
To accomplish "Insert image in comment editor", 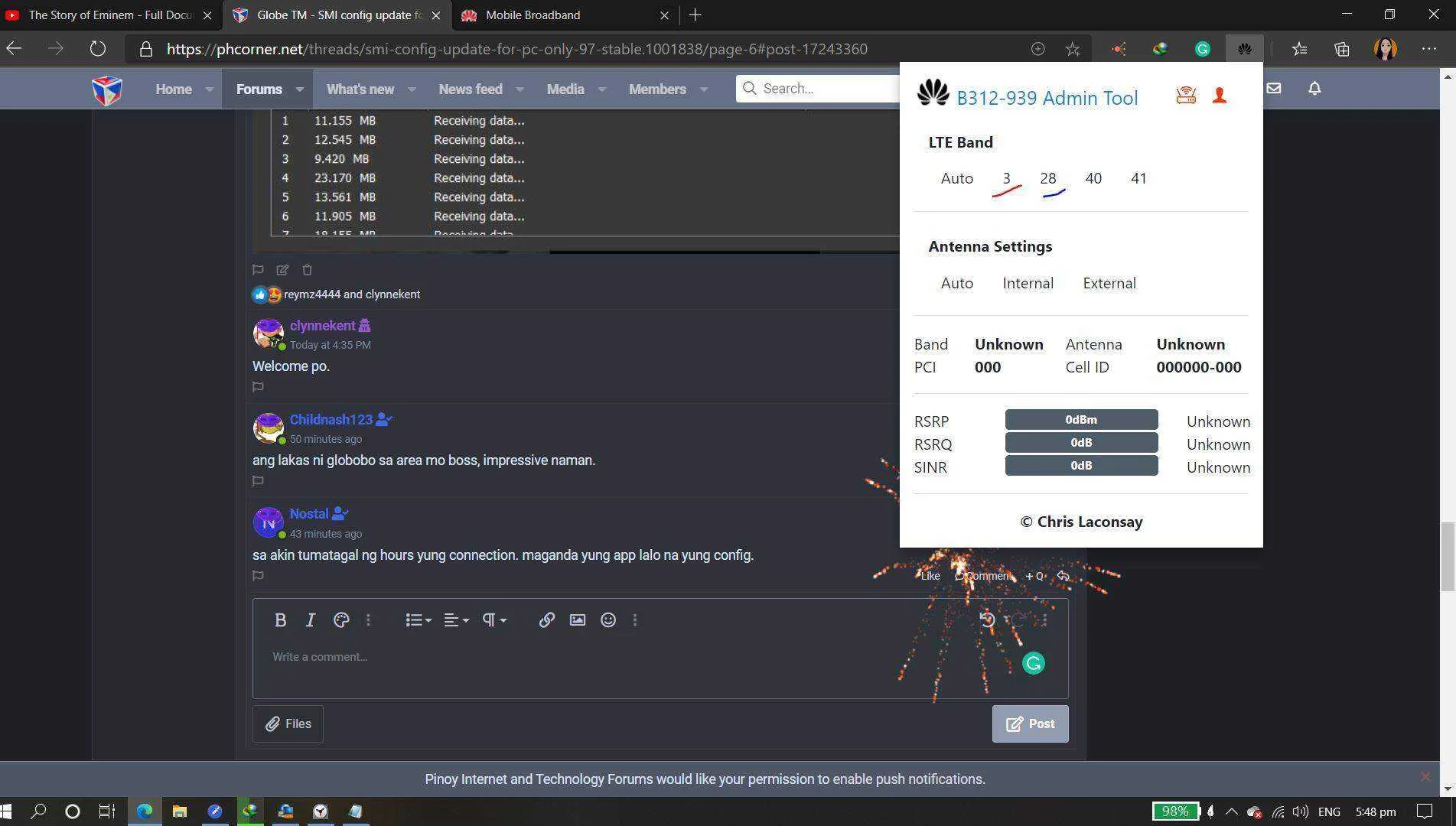I will pyautogui.click(x=578, y=620).
